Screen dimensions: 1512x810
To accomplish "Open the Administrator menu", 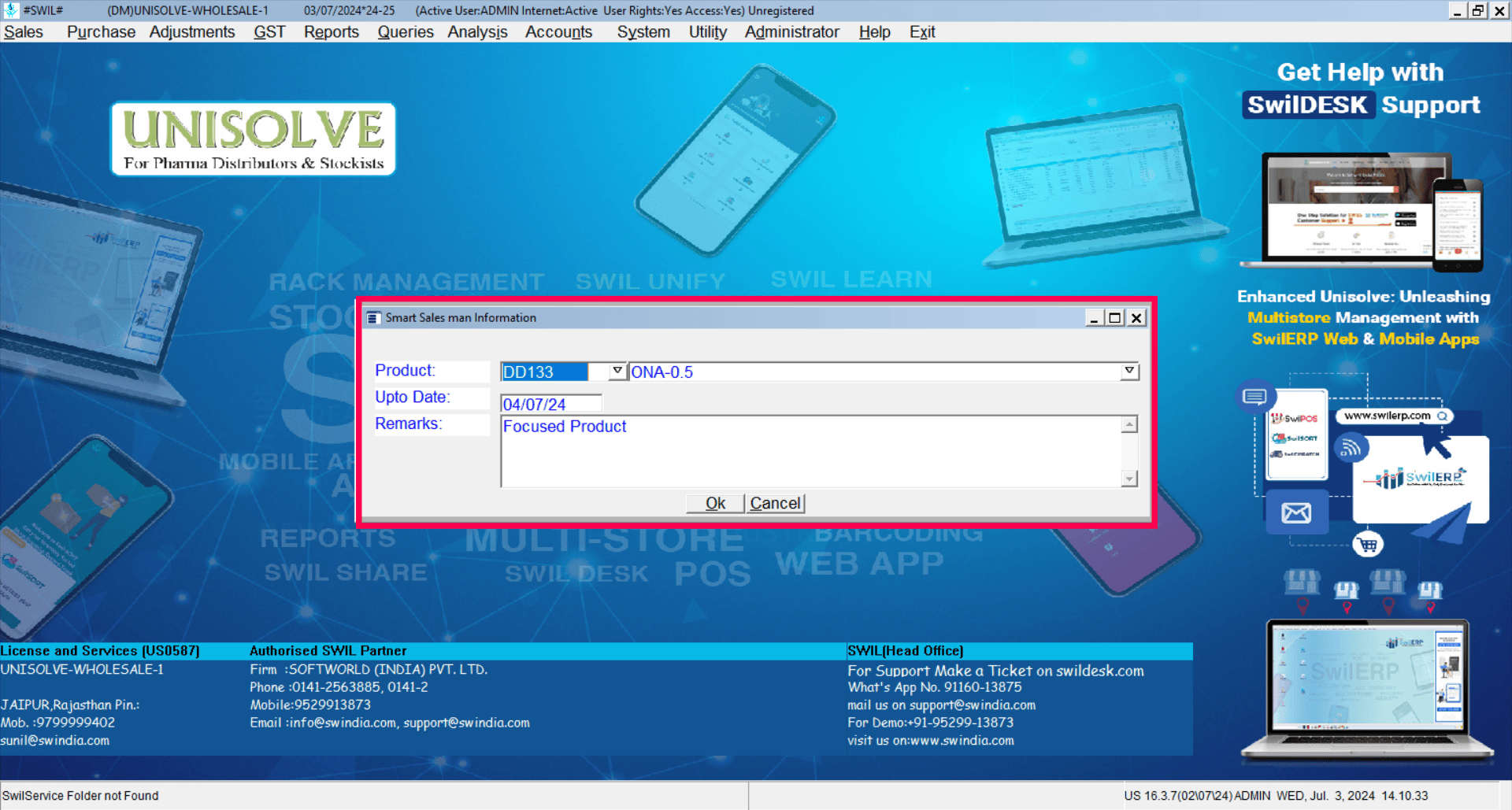I will tap(792, 32).
